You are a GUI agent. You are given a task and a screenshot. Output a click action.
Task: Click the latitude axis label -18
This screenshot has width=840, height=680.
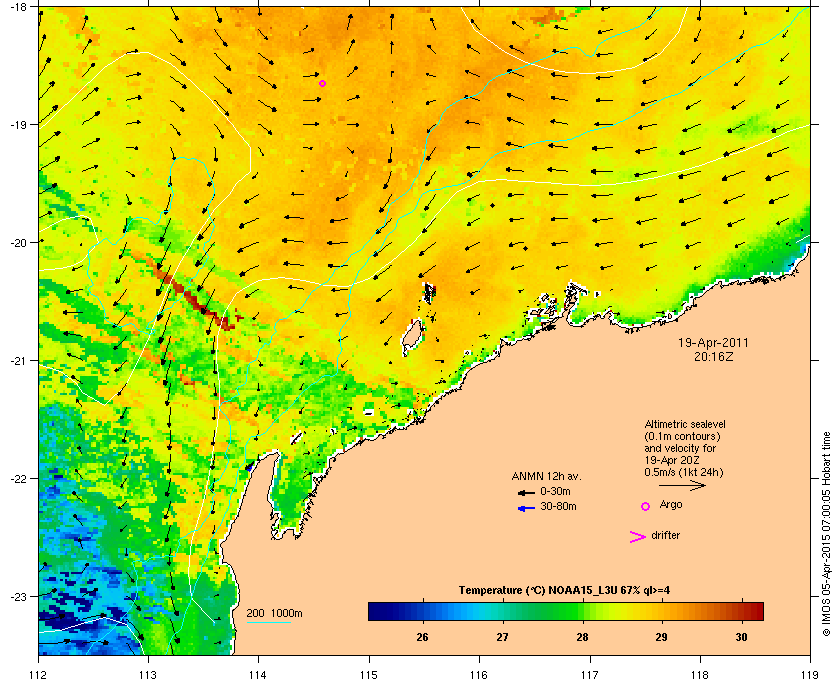tap(18, 6)
